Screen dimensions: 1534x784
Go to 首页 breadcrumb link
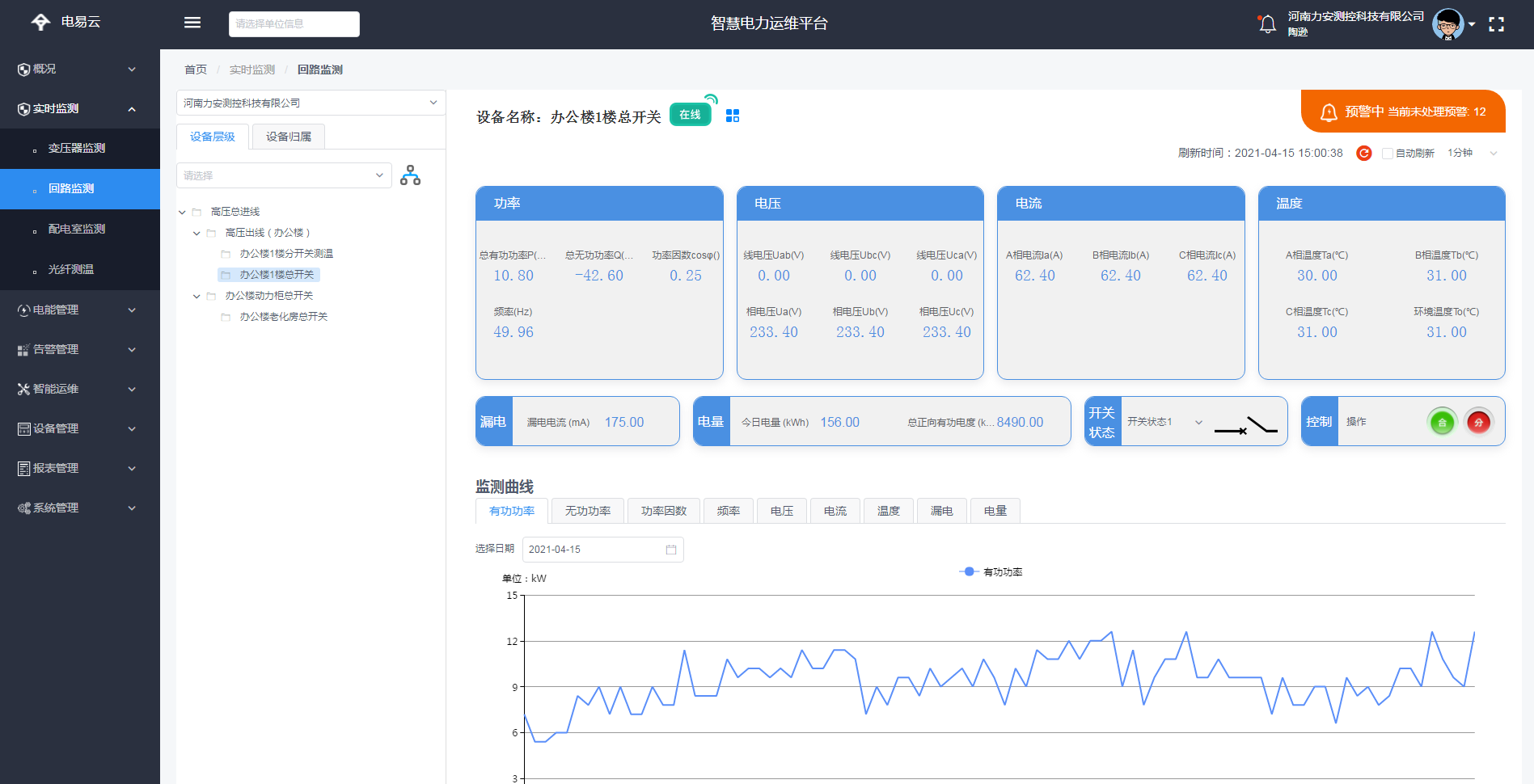pos(196,70)
